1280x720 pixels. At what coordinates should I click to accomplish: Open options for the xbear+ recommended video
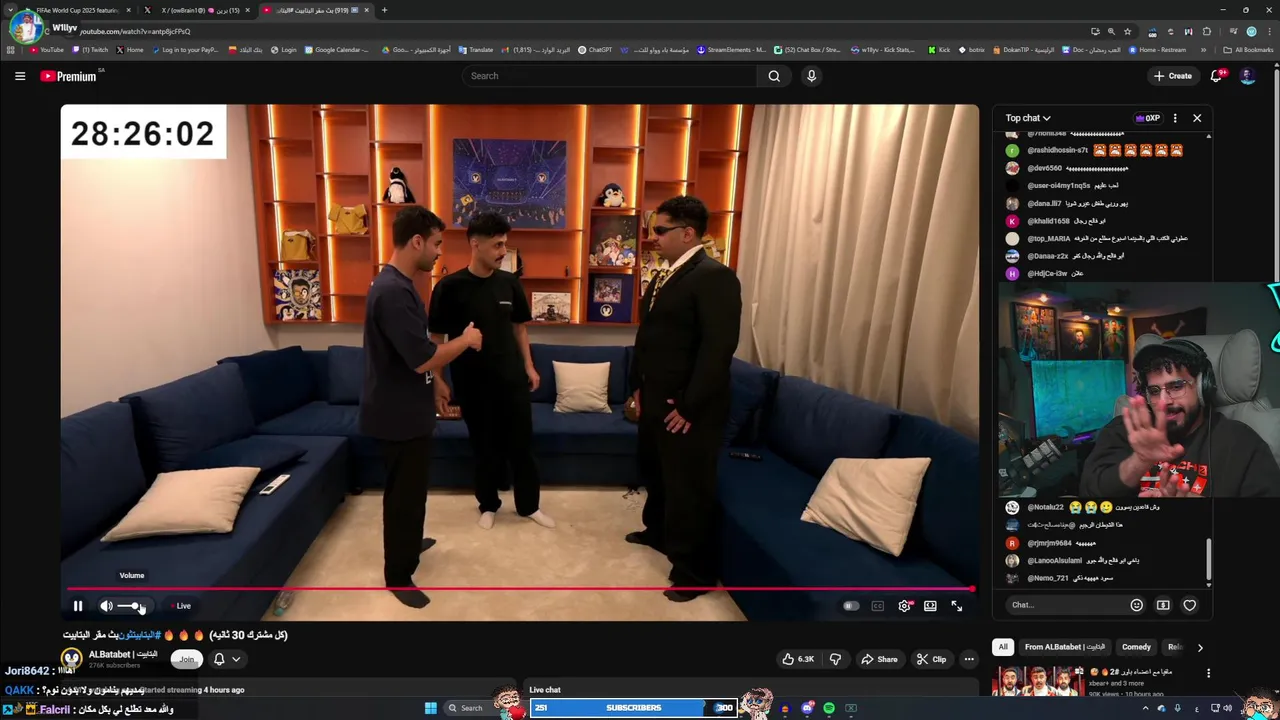click(x=1208, y=673)
